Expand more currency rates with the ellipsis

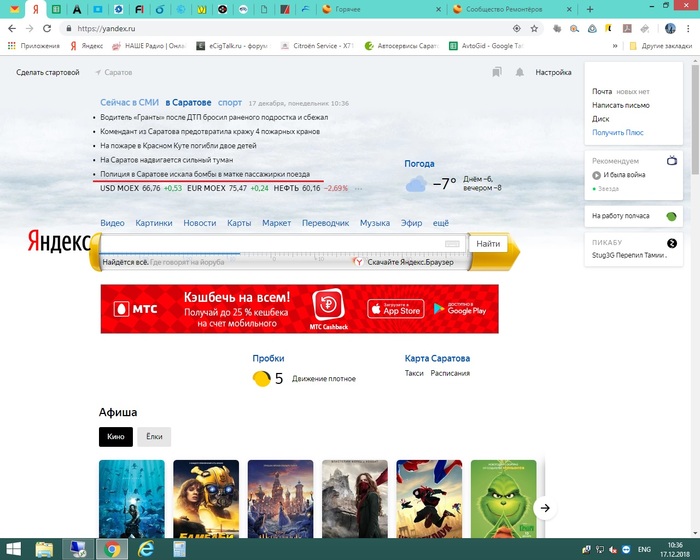point(358,188)
